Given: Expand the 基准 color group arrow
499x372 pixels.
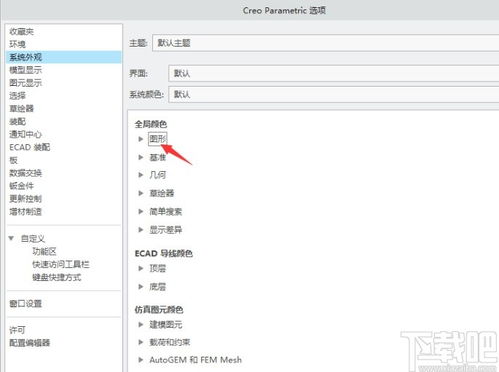Looking at the screenshot, I should pos(141,157).
